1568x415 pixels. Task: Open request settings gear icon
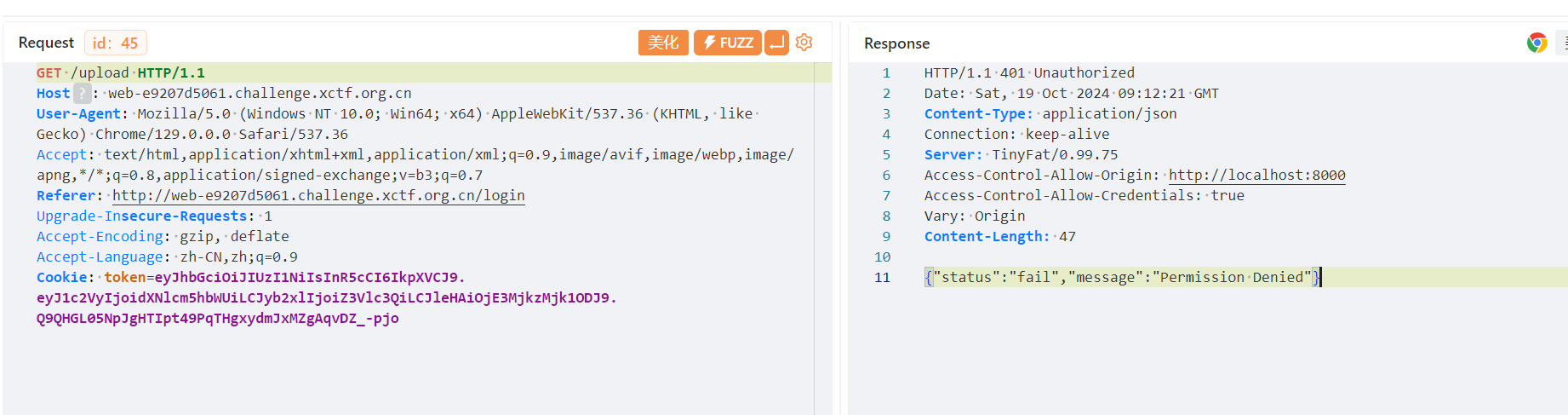804,43
